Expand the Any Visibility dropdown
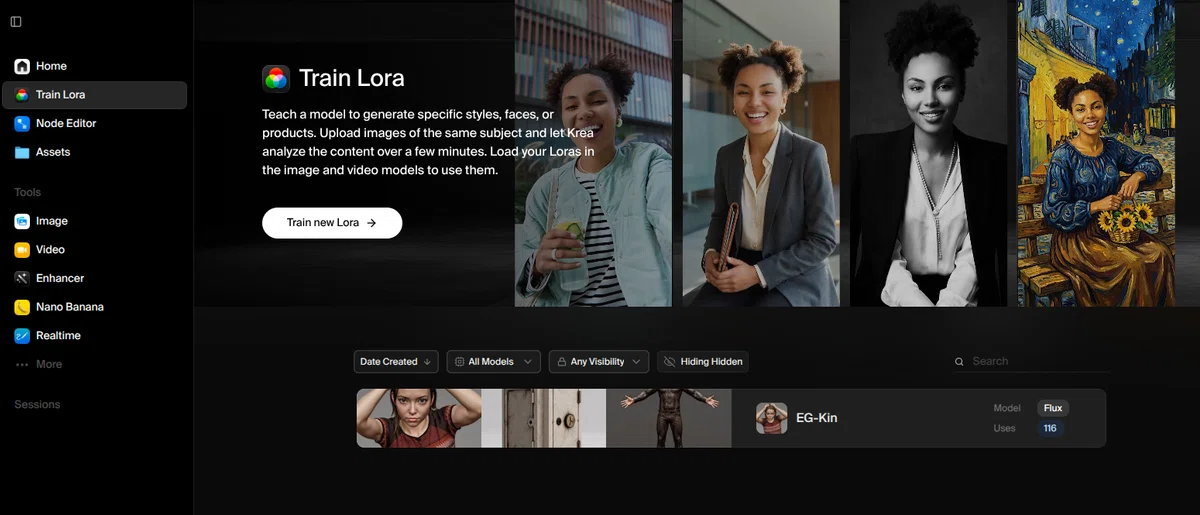 [599, 362]
